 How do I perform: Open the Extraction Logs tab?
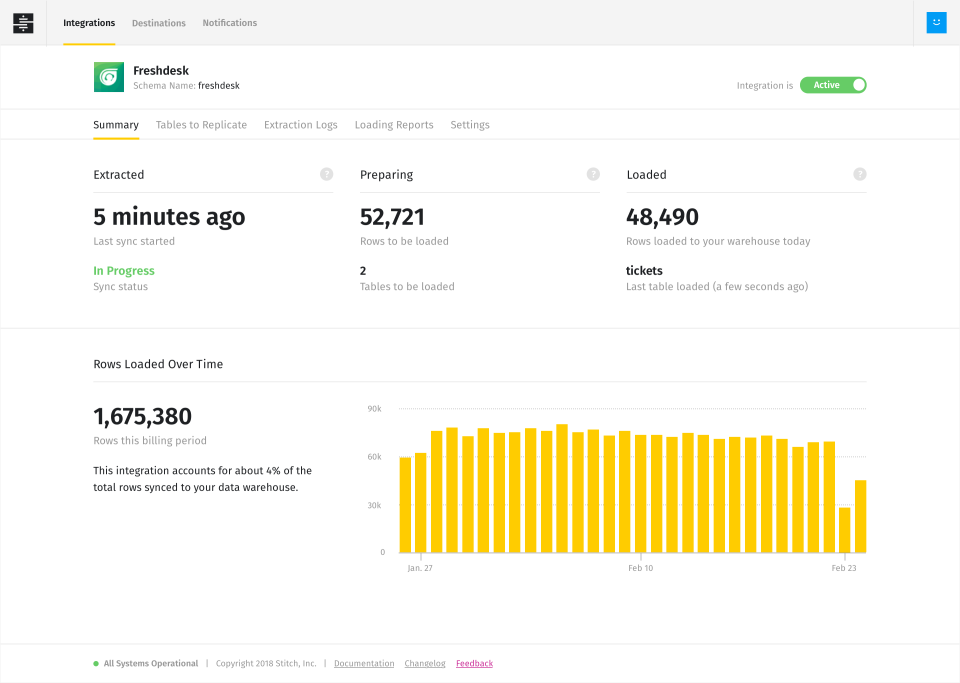(x=301, y=125)
